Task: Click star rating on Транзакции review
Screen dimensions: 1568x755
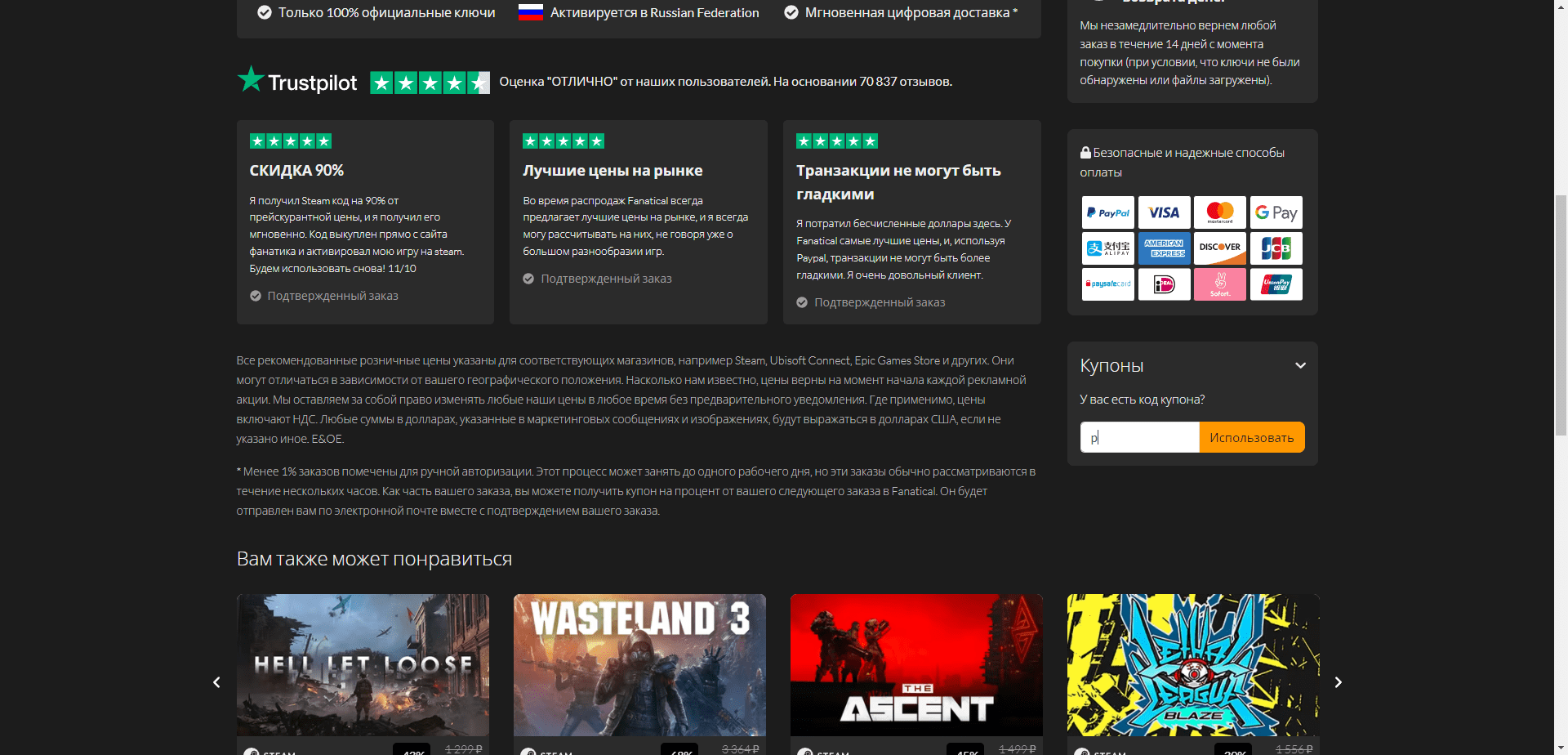Action: pos(837,141)
